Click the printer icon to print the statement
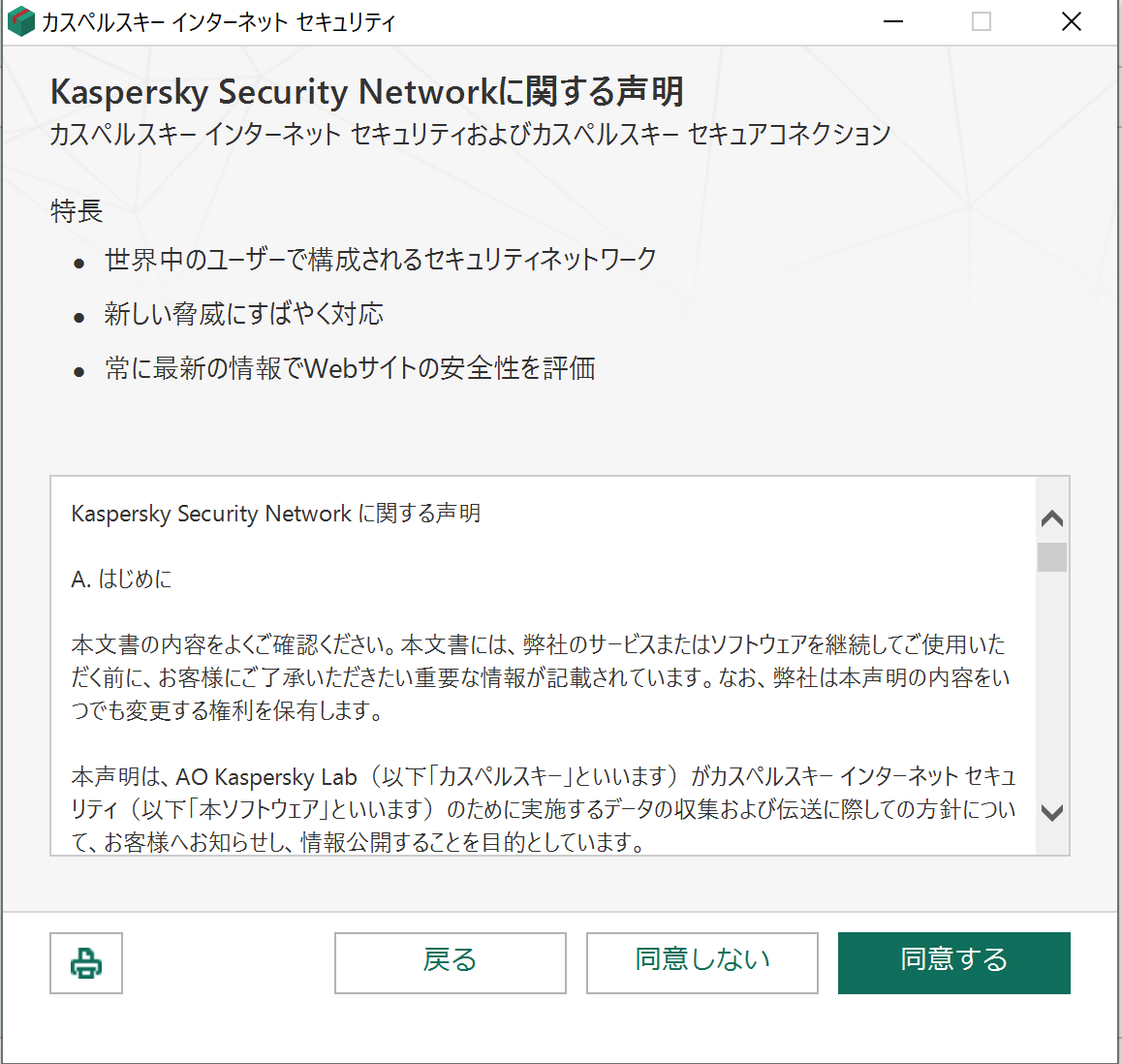Viewport: 1122px width, 1064px height. pos(86,962)
